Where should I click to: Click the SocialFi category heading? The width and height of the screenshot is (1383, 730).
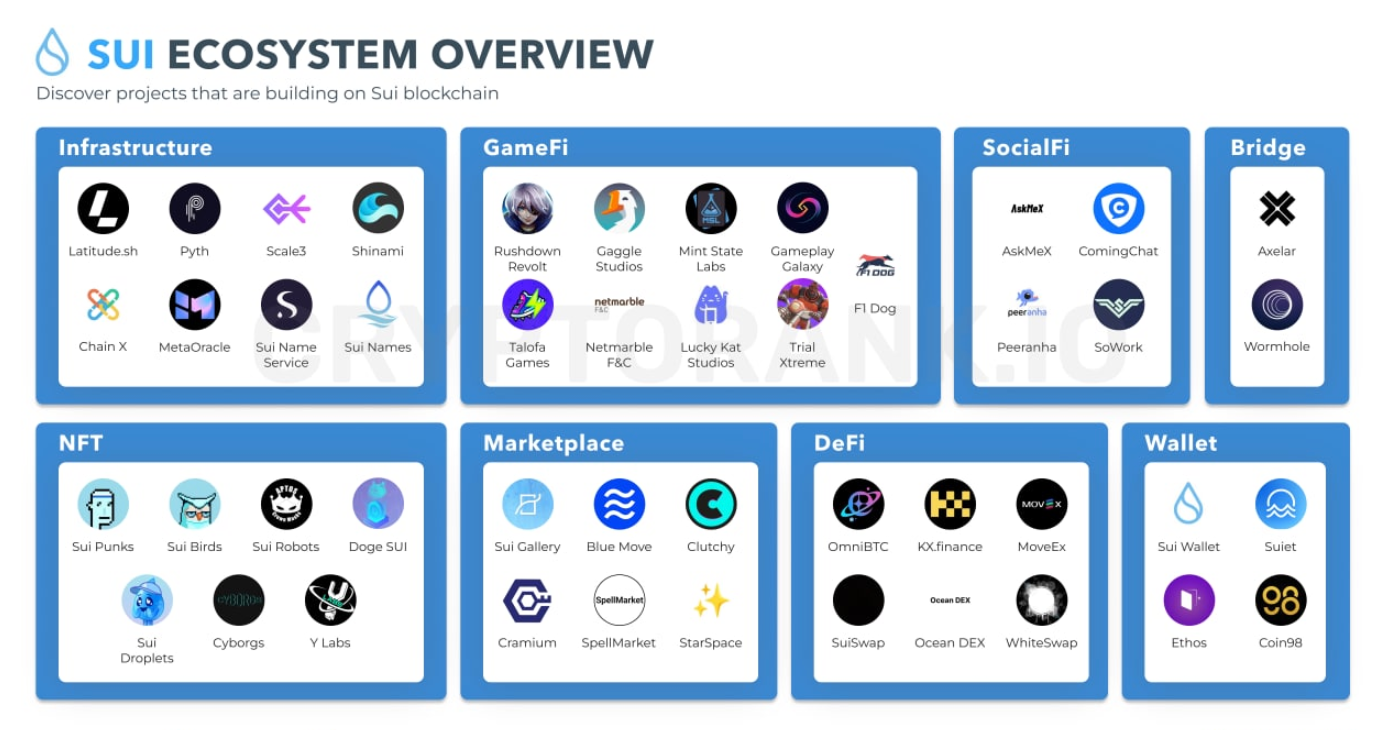tap(1026, 147)
